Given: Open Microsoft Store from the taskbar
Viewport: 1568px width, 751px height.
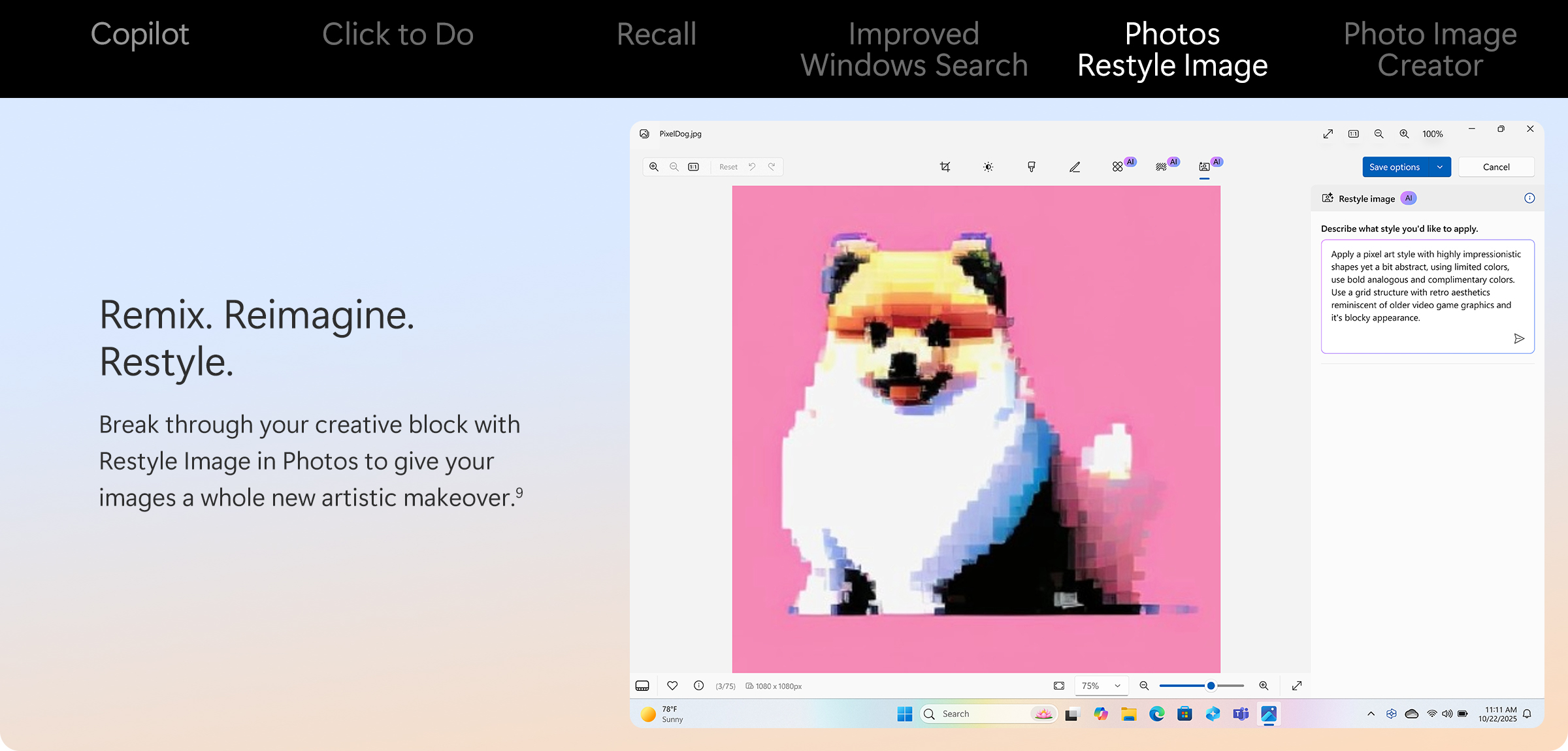Looking at the screenshot, I should click(1185, 714).
